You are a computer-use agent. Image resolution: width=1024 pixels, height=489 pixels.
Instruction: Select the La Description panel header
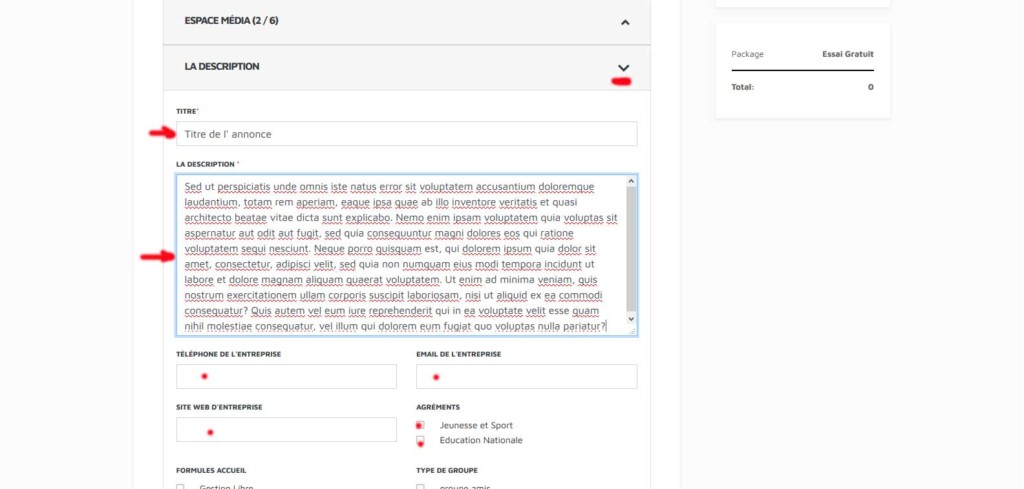(x=407, y=67)
